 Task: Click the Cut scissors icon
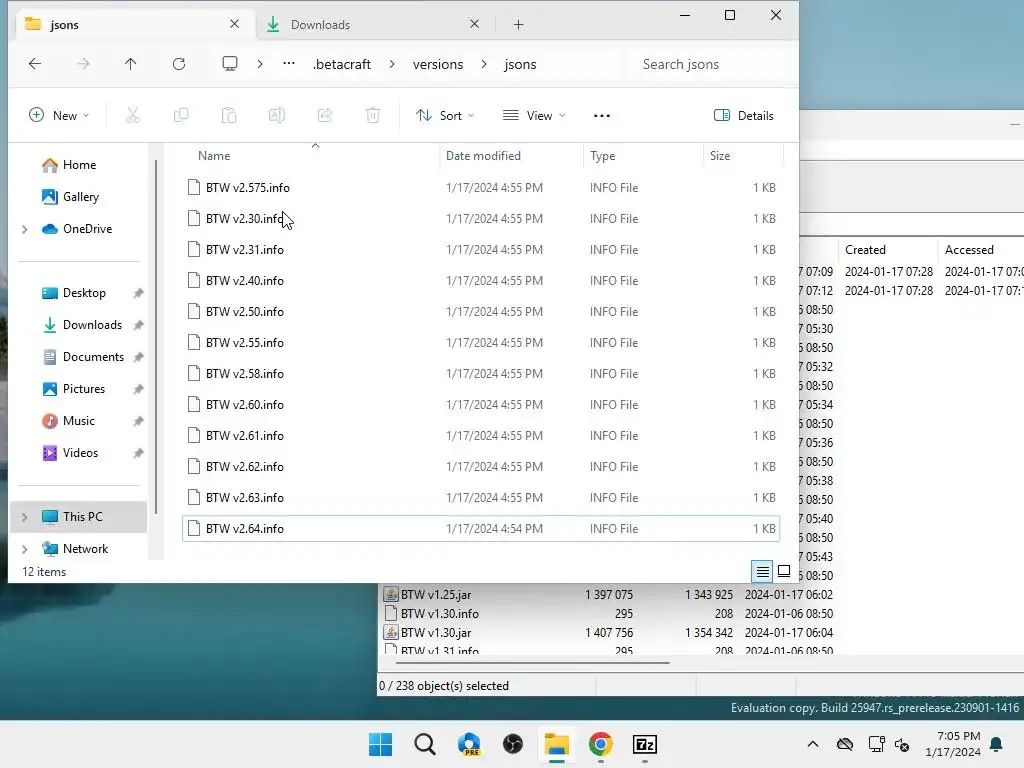pos(133,116)
